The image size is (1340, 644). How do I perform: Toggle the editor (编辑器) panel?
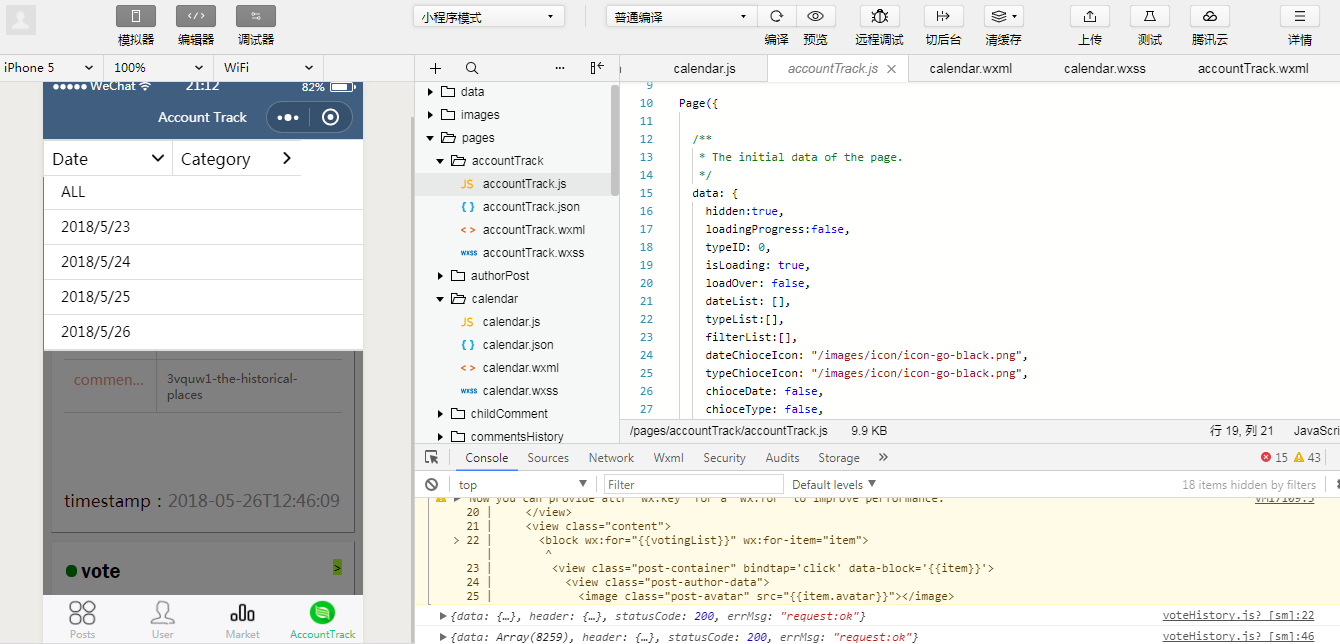196,16
